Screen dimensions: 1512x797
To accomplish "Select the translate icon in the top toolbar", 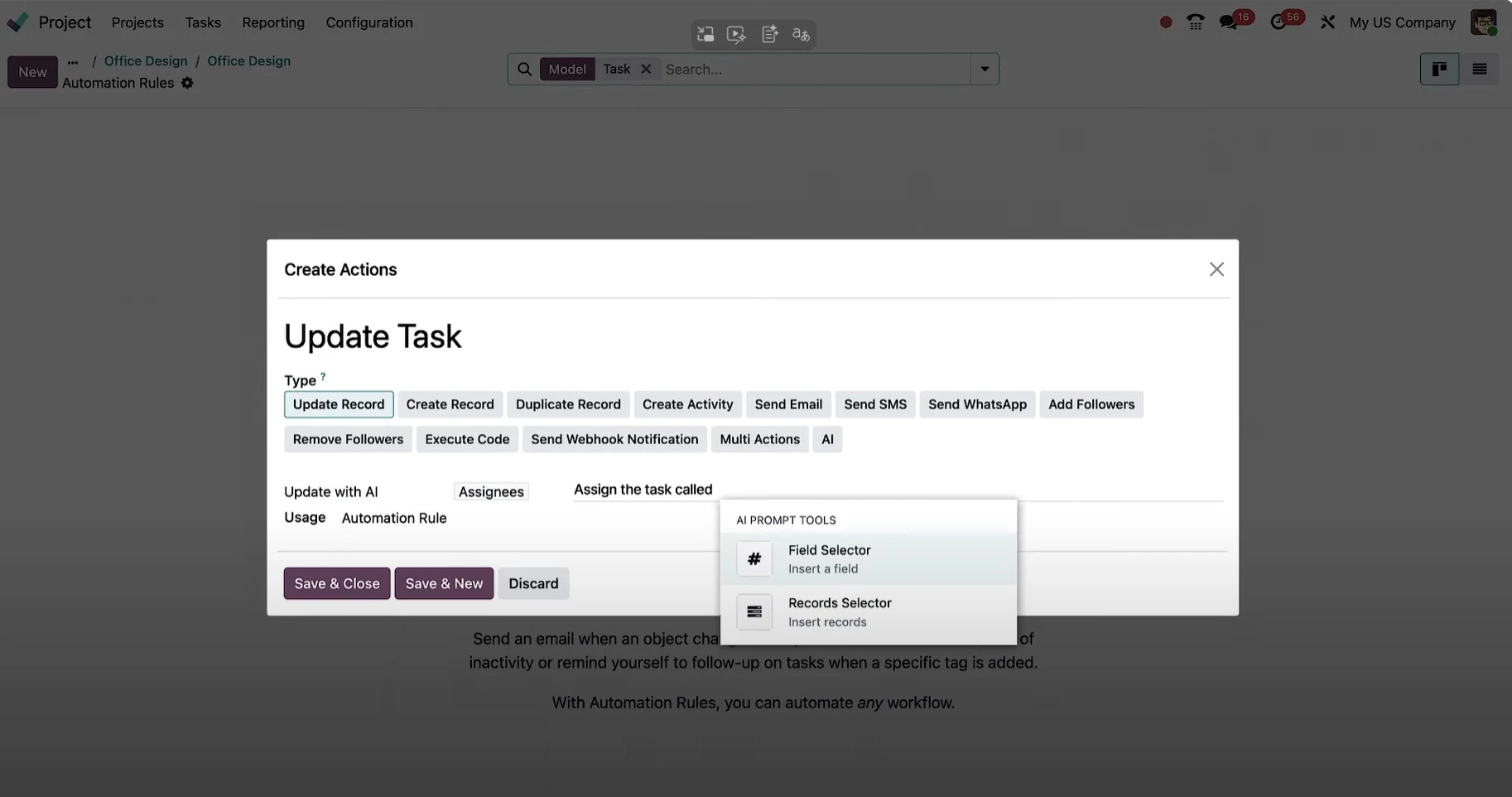I will click(x=800, y=34).
